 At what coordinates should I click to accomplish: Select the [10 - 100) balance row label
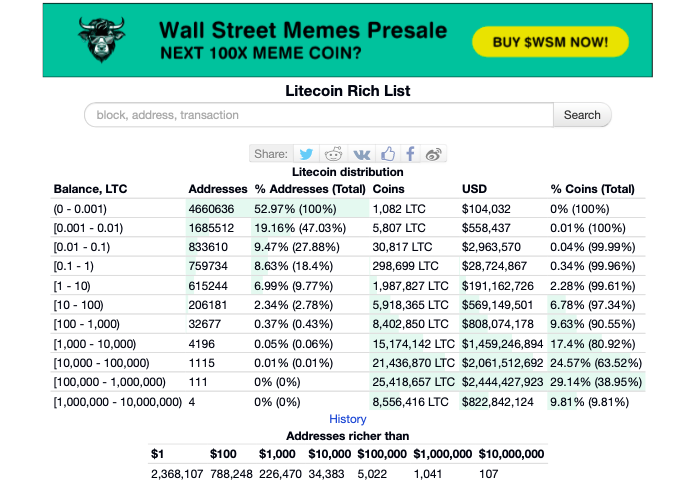(x=79, y=305)
